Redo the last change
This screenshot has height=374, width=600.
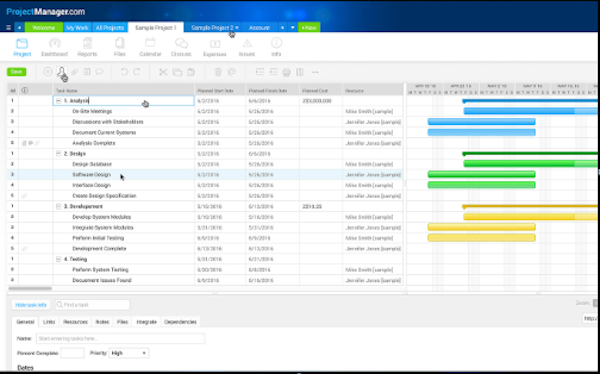coord(137,72)
